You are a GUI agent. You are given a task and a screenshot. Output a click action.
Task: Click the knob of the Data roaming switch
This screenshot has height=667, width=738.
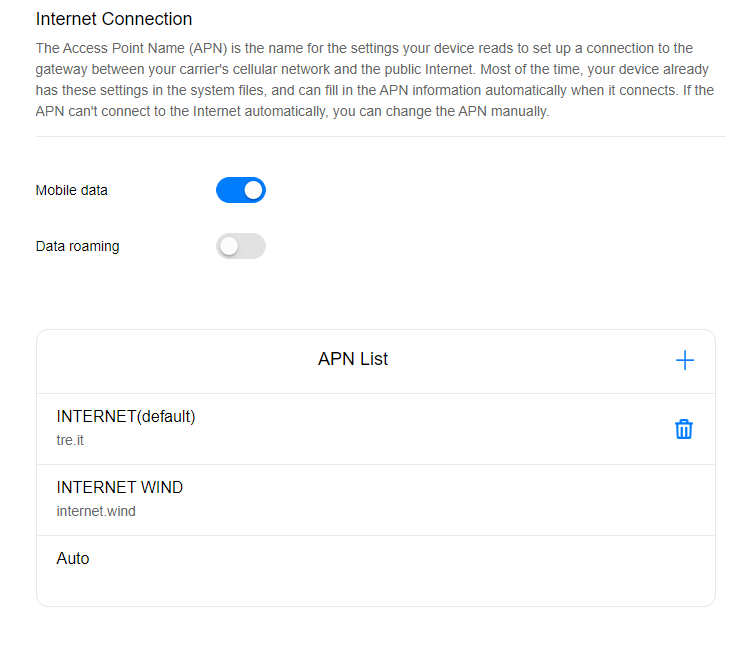[x=229, y=246]
